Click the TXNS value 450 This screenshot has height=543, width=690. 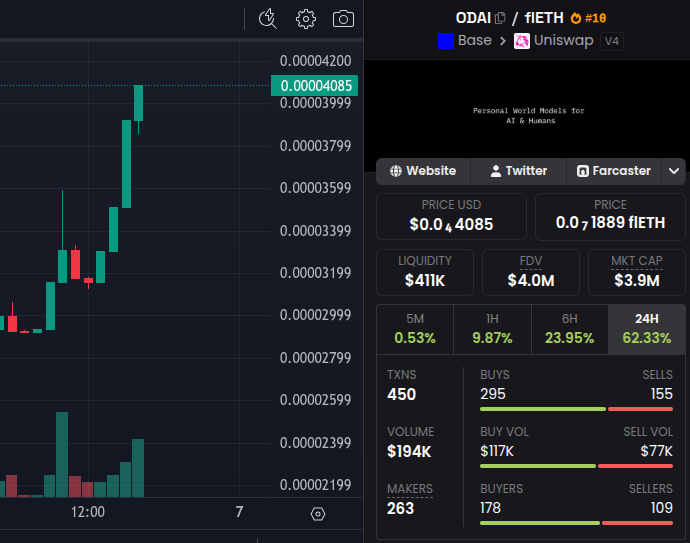pos(401,394)
